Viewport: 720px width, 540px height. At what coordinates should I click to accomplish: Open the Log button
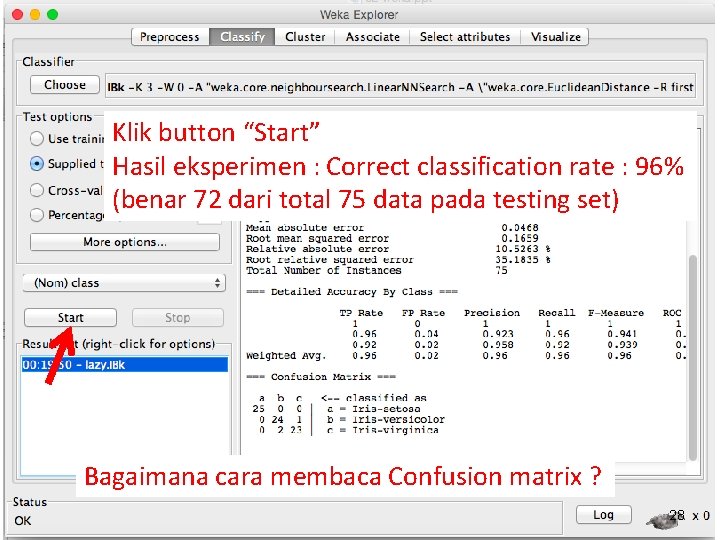[603, 515]
